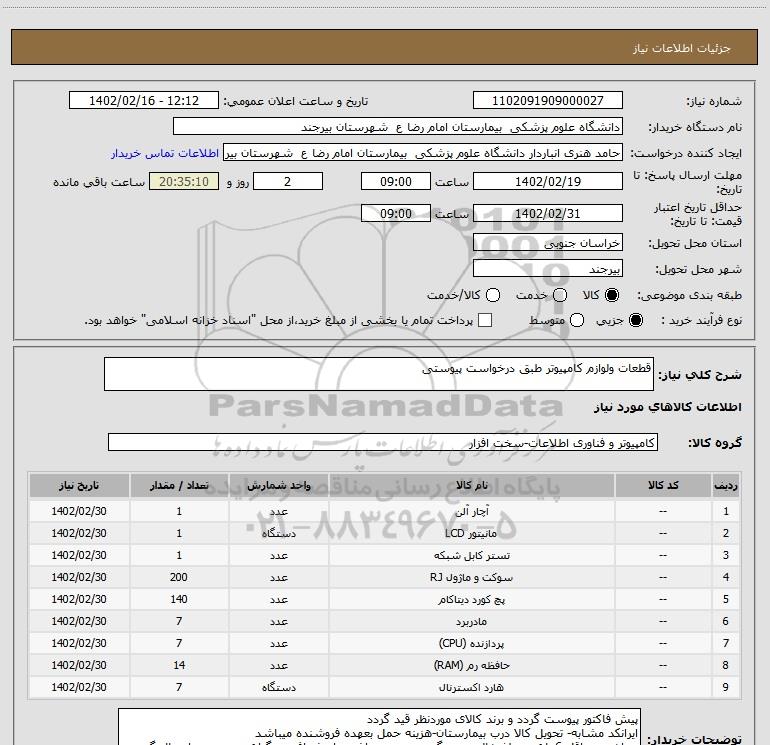This screenshot has height=745, width=770.
Task: Click the response deadline hour 09:00 field
Action: (396, 182)
